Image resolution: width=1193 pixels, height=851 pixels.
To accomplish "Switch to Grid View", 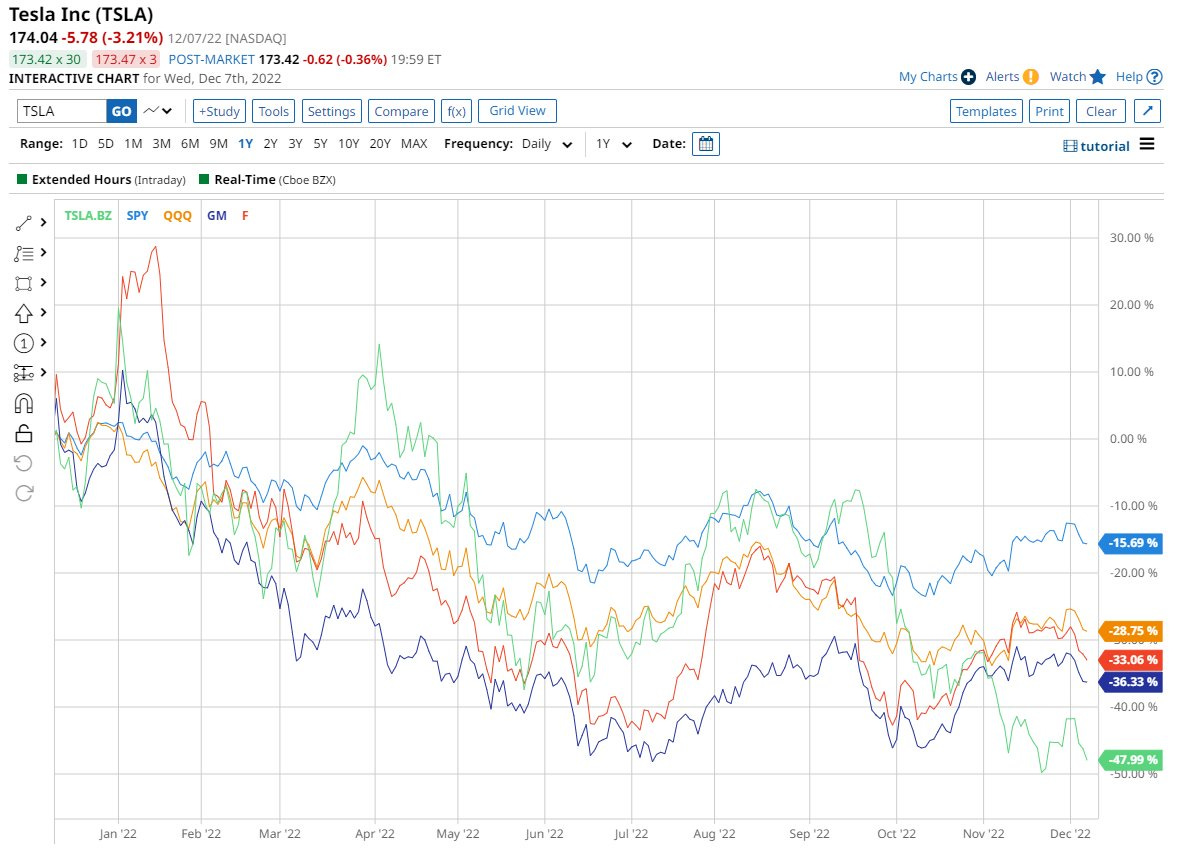I will point(517,110).
